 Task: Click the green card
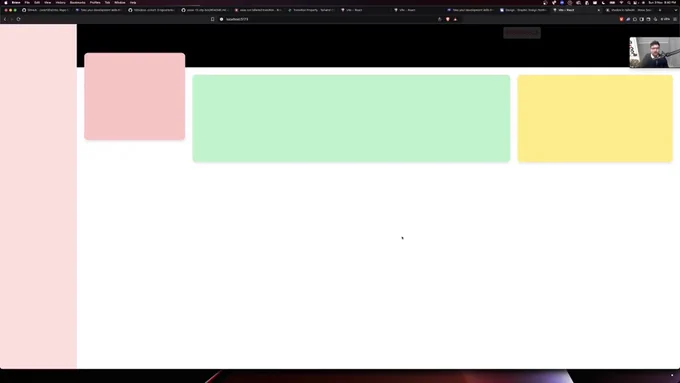[x=351, y=118]
